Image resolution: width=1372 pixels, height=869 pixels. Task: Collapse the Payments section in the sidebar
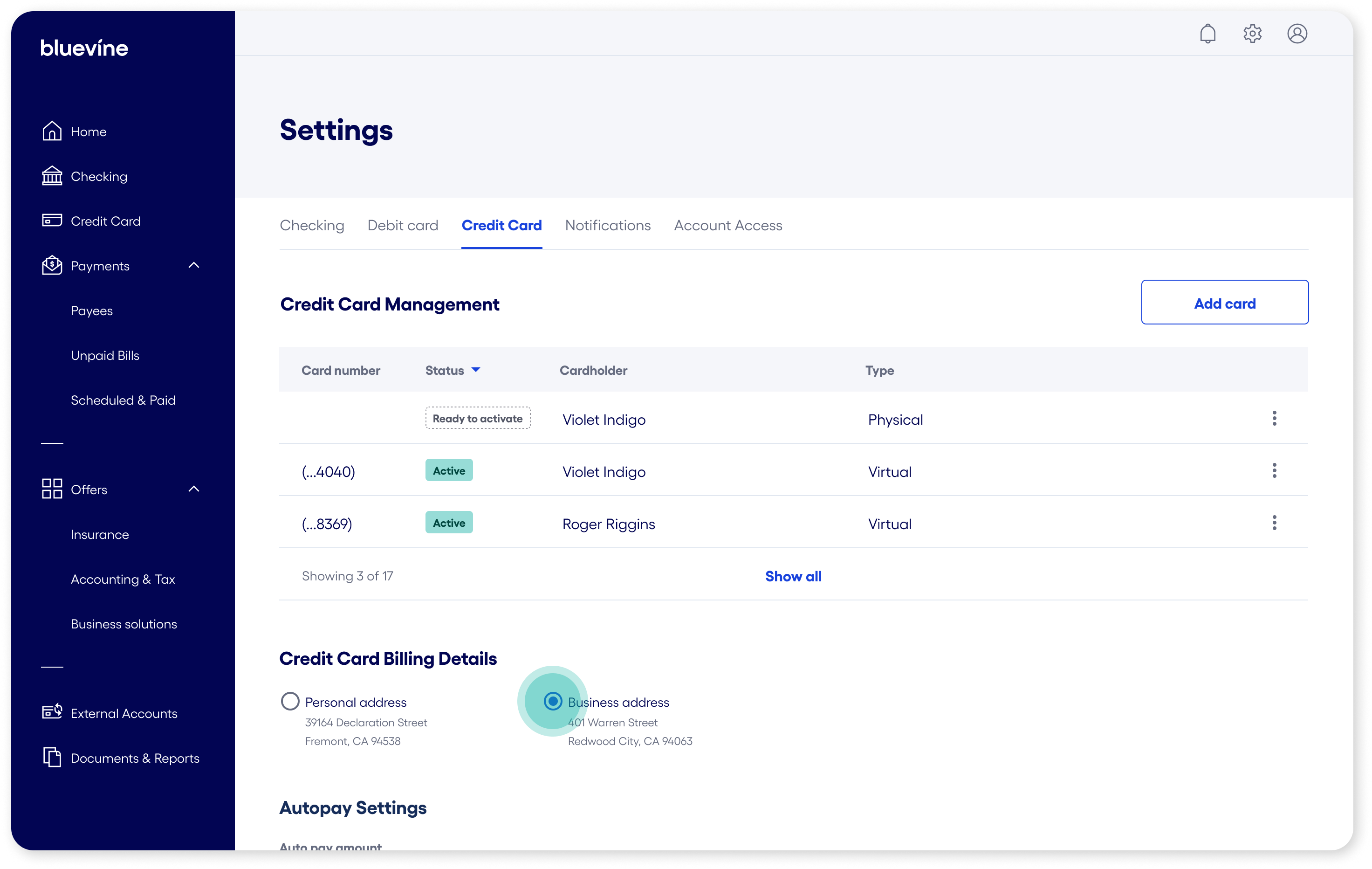coord(194,265)
